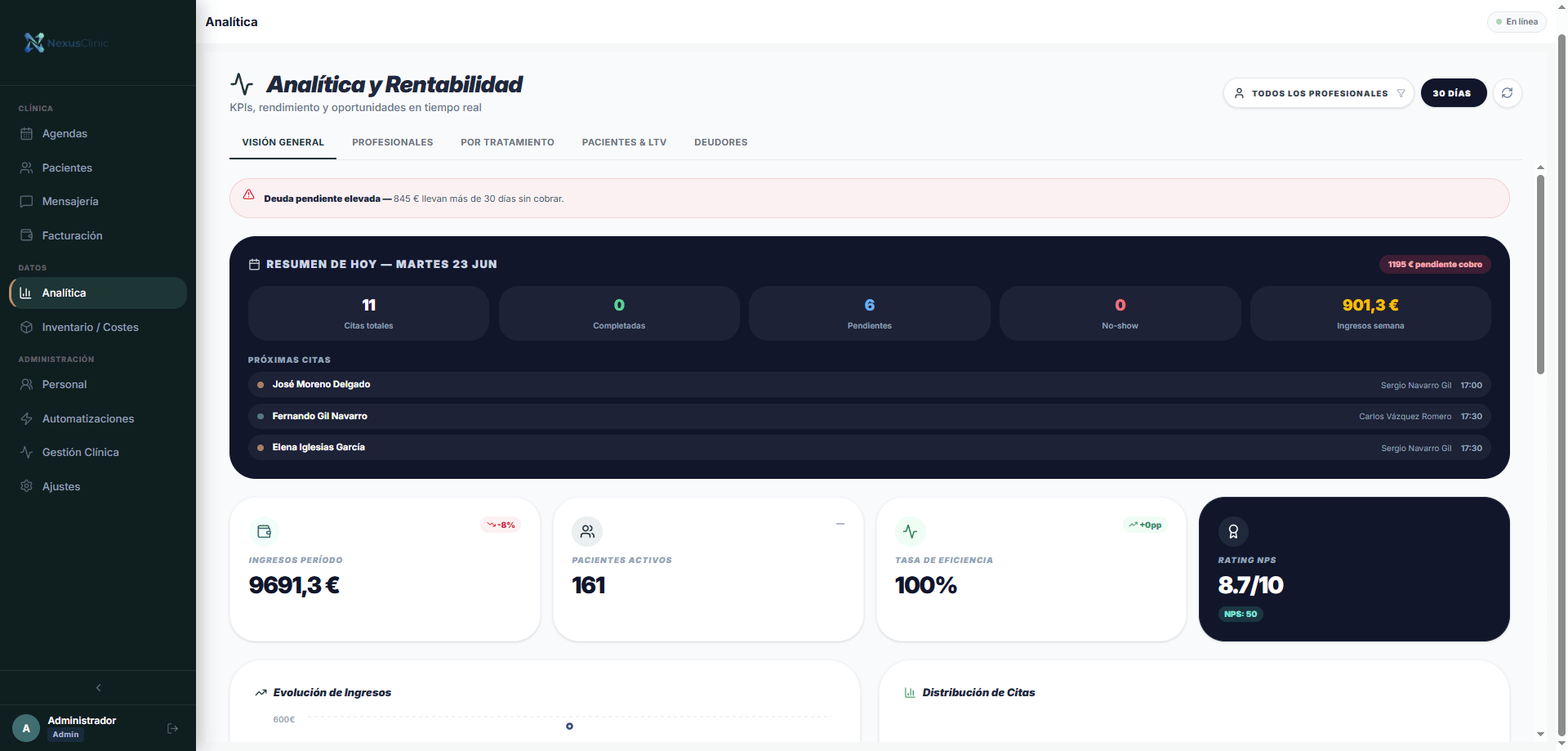Click the refresh data icon button
Image resolution: width=1568 pixels, height=751 pixels.
[1507, 93]
